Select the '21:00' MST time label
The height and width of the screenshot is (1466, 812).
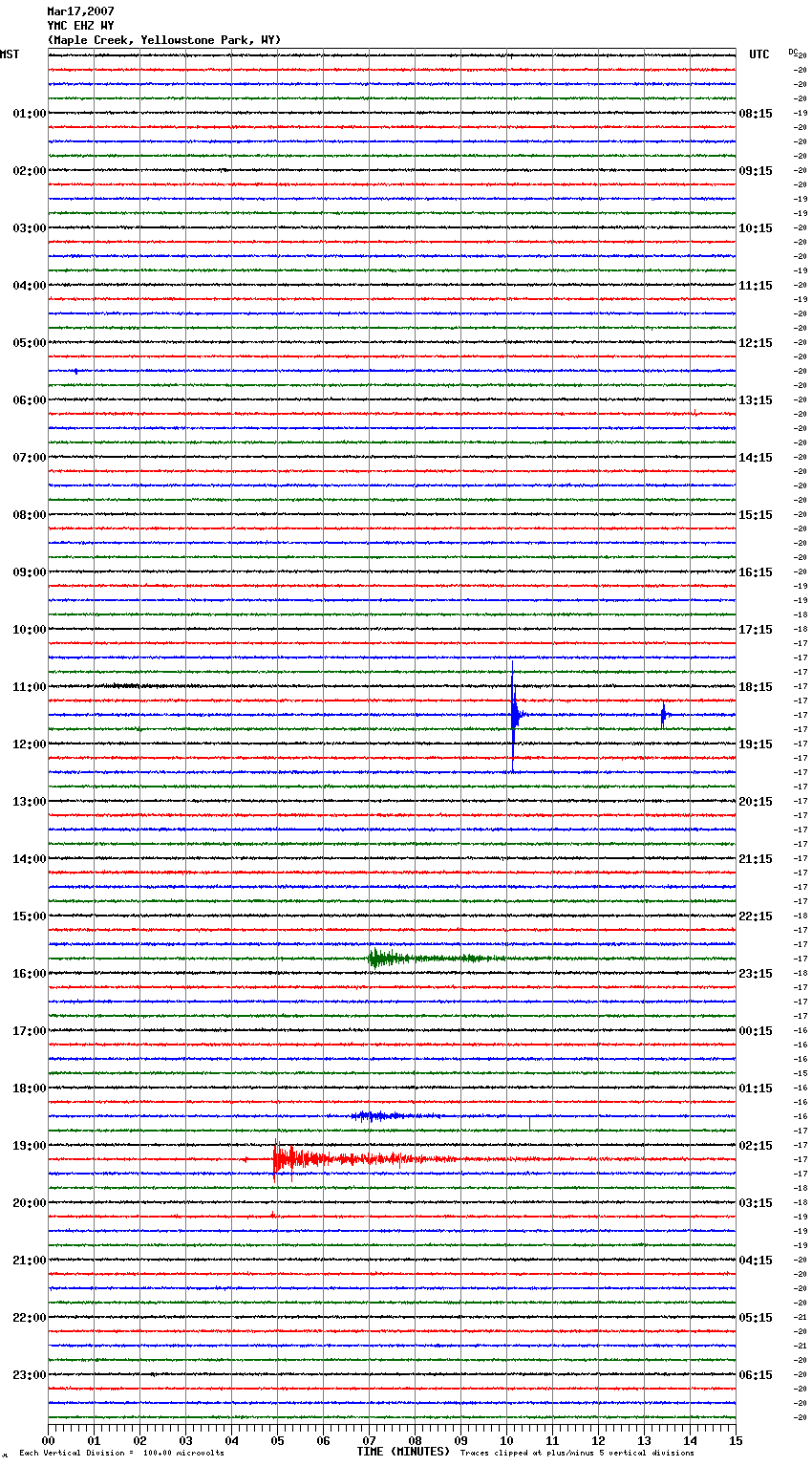[x=29, y=1261]
